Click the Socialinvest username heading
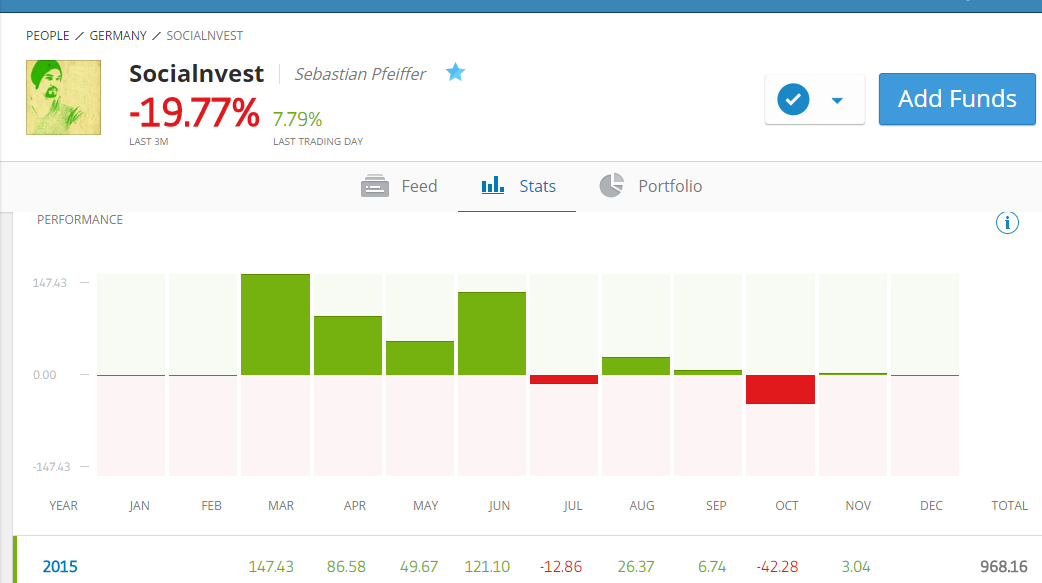The width and height of the screenshot is (1042, 583). pos(197,73)
